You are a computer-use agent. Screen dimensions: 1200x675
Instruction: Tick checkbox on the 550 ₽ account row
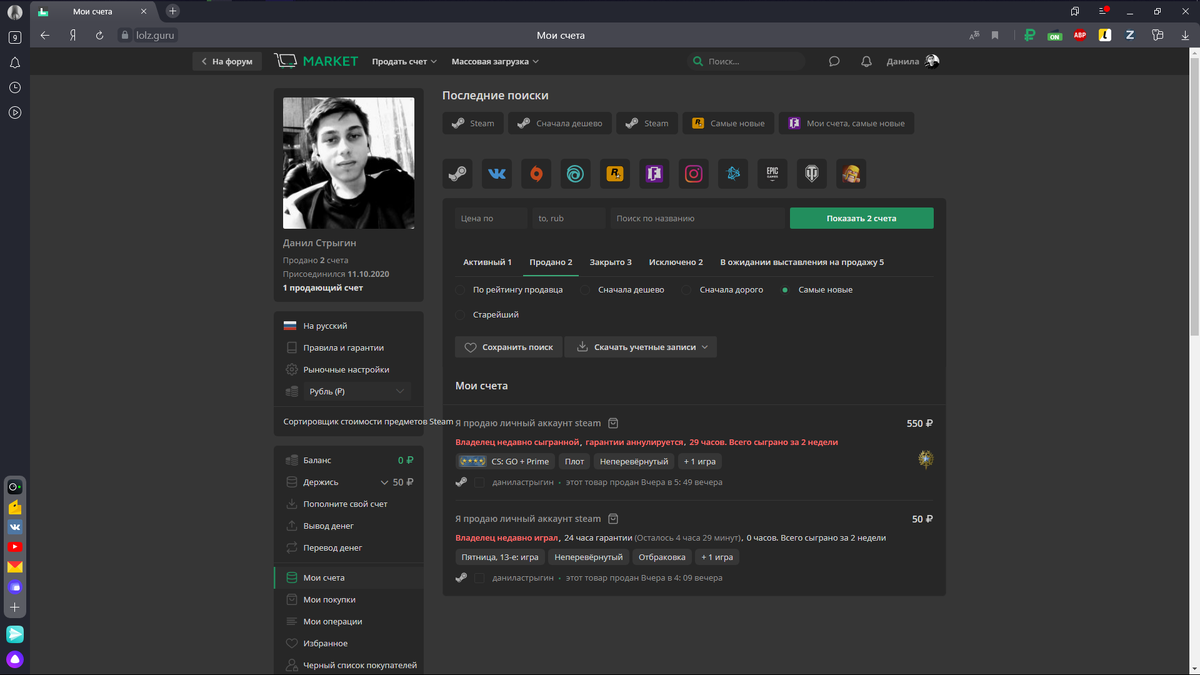pos(480,482)
